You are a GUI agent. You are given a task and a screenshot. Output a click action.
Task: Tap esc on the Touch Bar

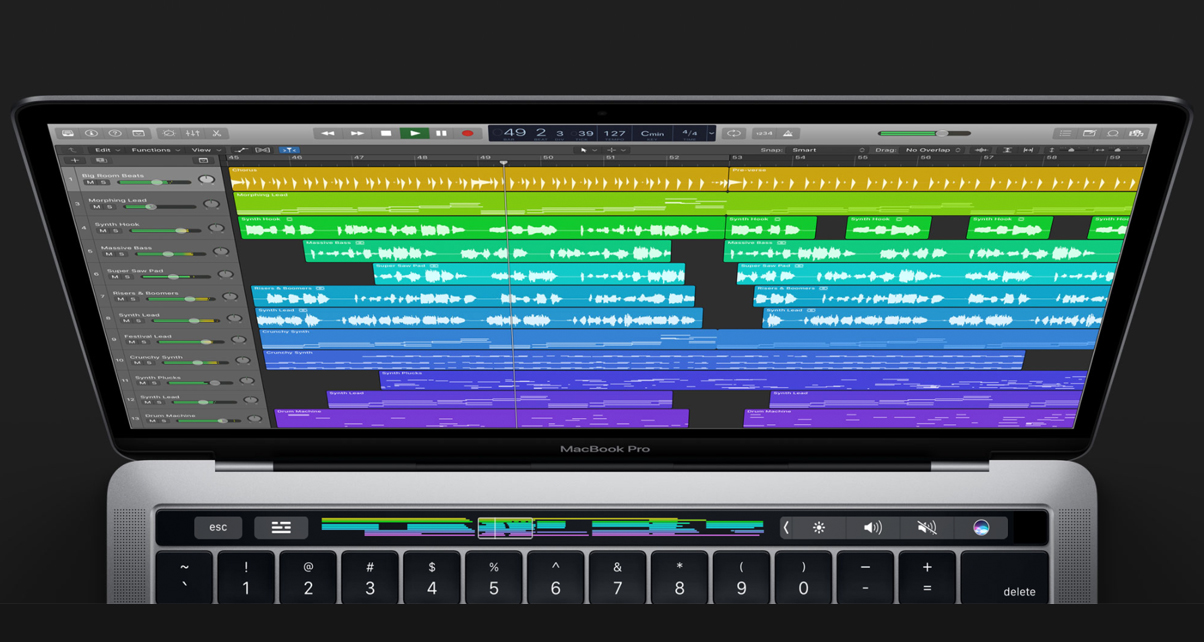[218, 527]
